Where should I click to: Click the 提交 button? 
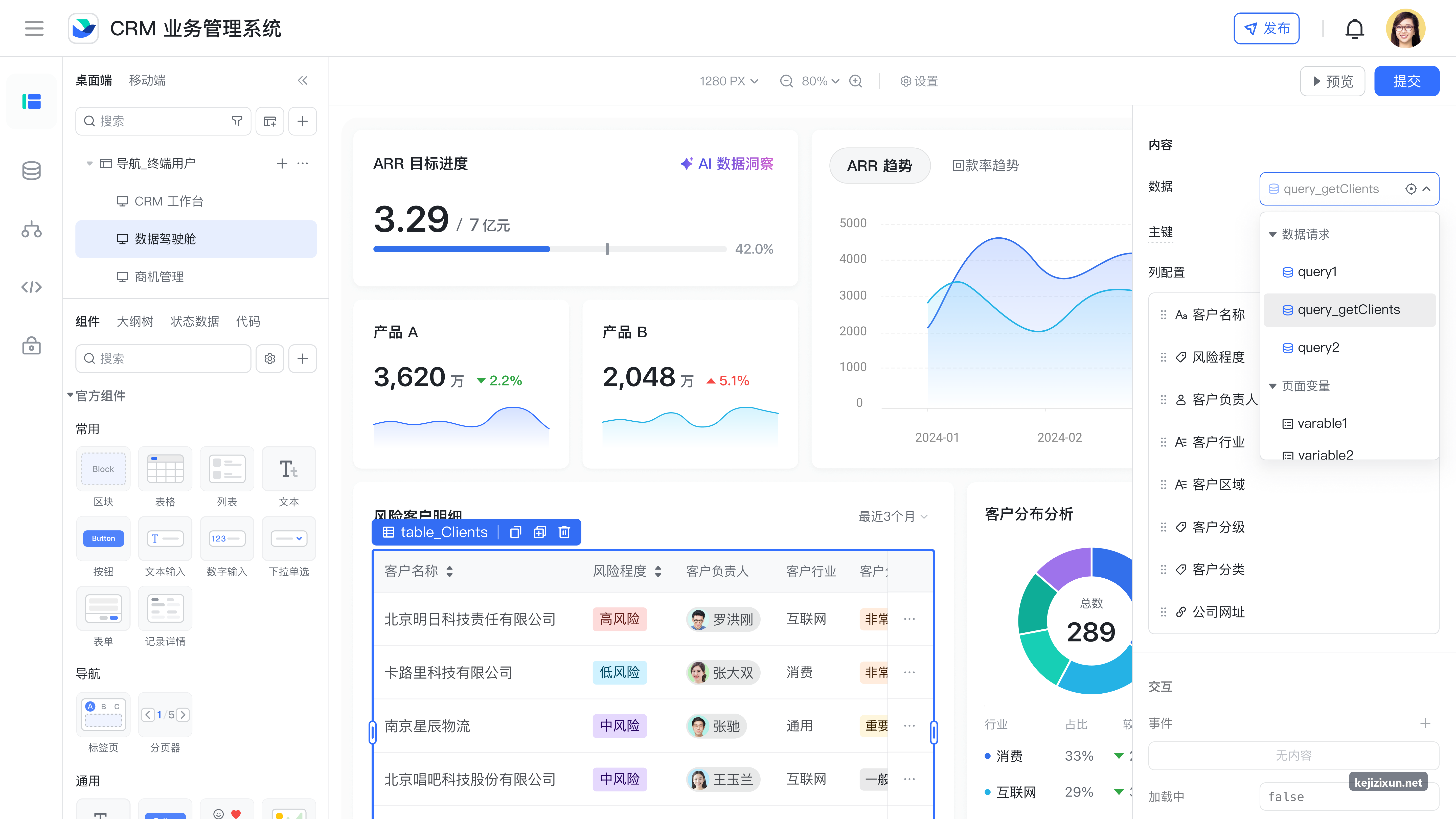[x=1406, y=81]
